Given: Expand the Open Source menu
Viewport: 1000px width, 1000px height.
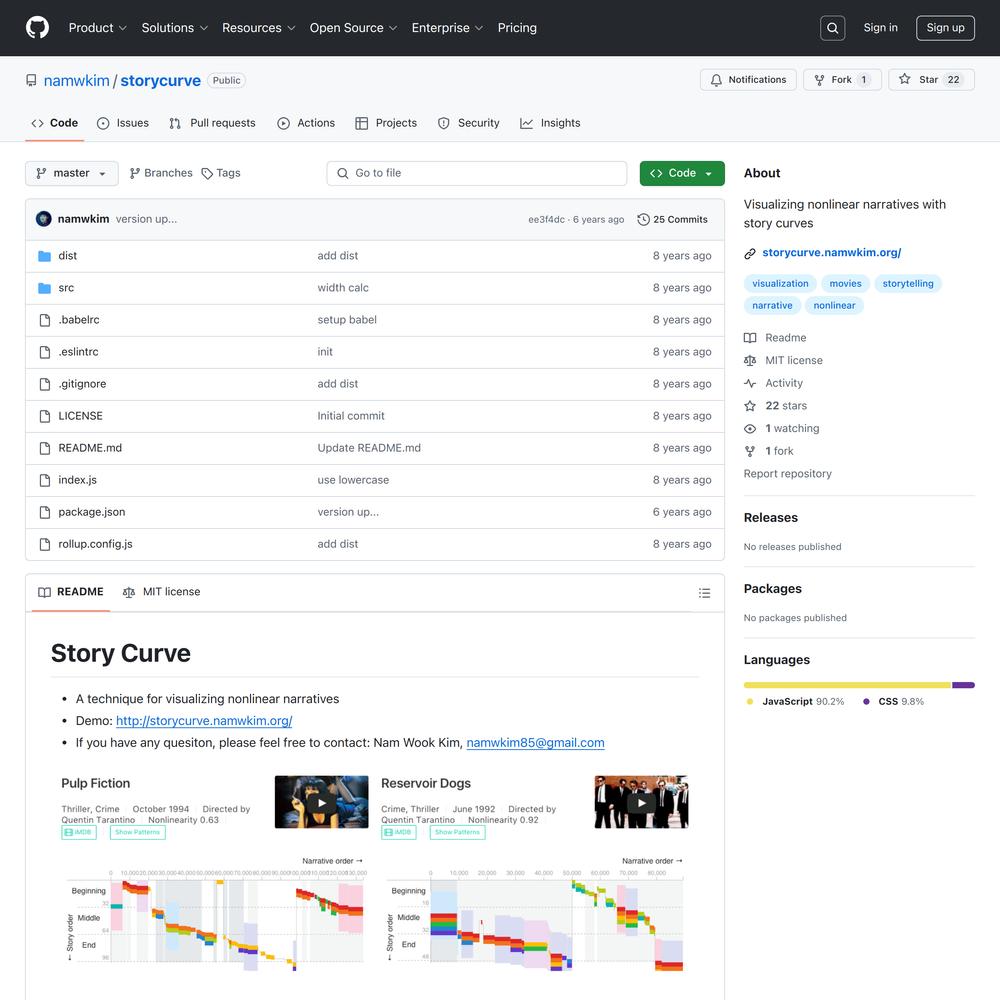Looking at the screenshot, I should [353, 28].
